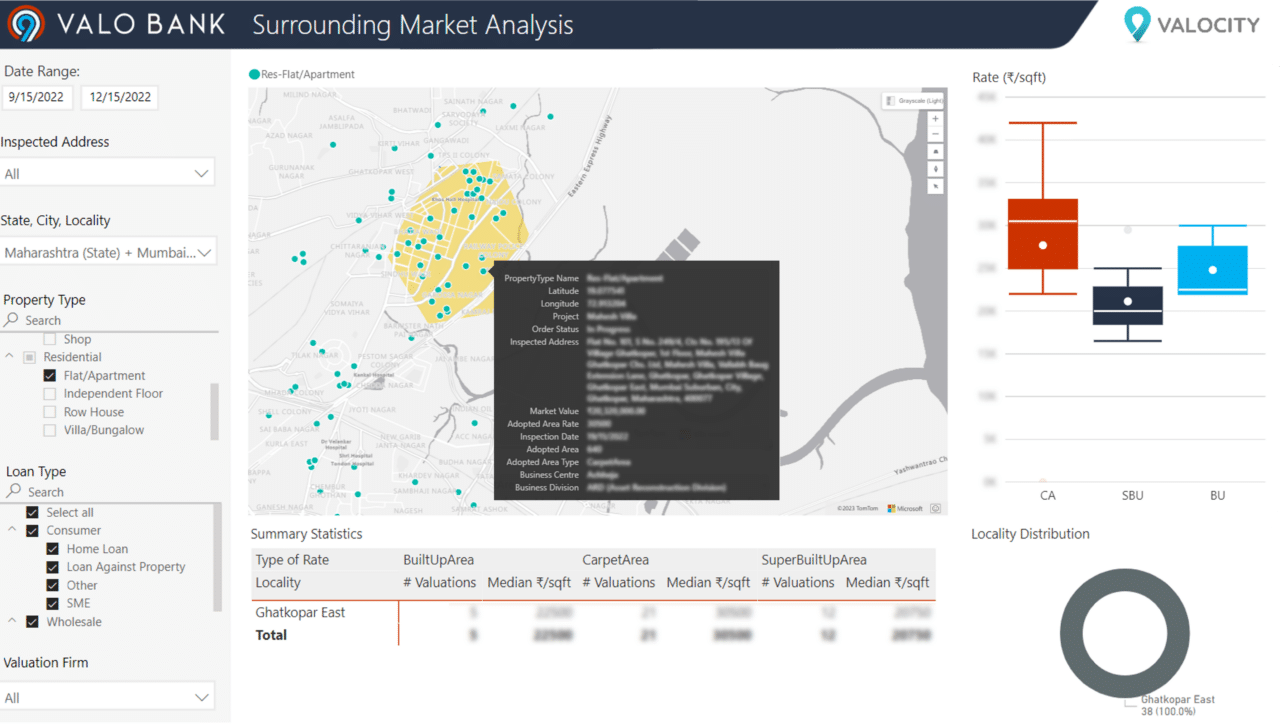Click the map tilt control icon
This screenshot has width=1280, height=727.
(x=935, y=151)
